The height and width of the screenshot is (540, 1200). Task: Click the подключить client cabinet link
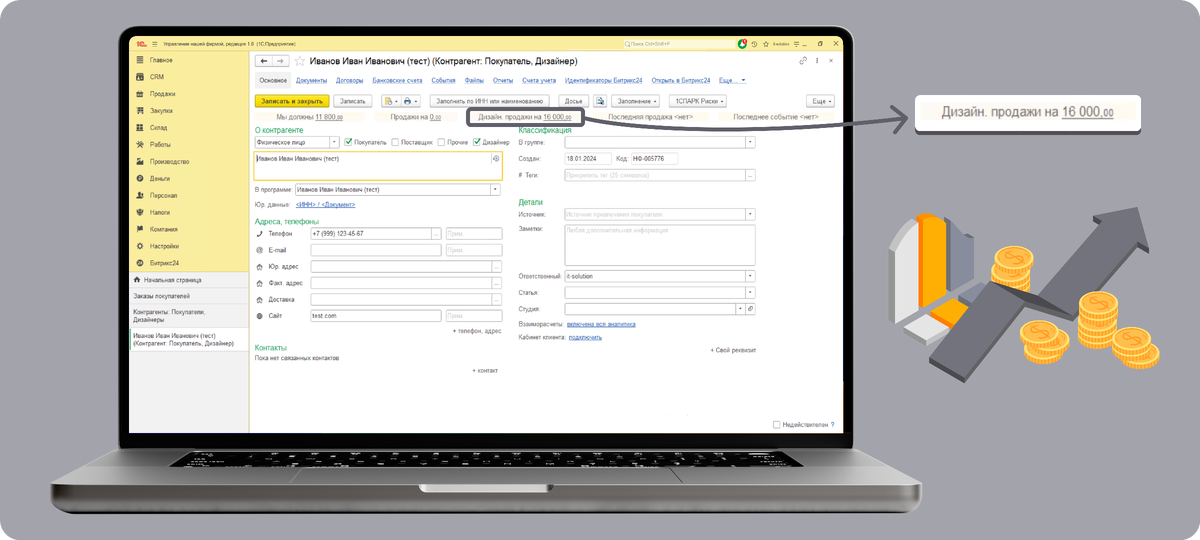(x=585, y=337)
